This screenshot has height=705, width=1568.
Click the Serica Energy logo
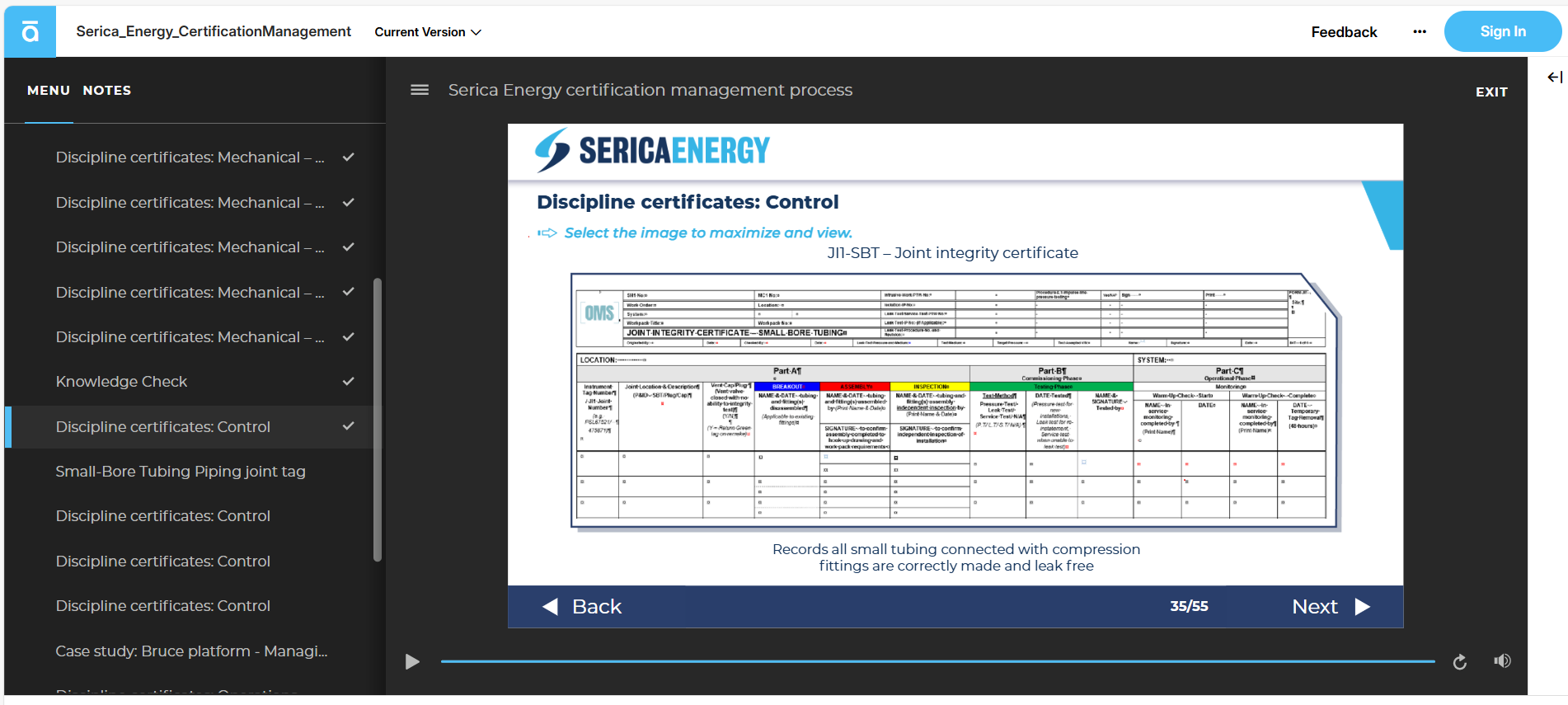pyautogui.click(x=652, y=150)
